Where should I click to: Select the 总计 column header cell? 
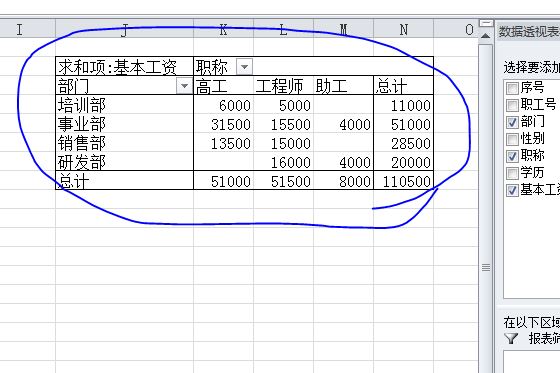(404, 86)
